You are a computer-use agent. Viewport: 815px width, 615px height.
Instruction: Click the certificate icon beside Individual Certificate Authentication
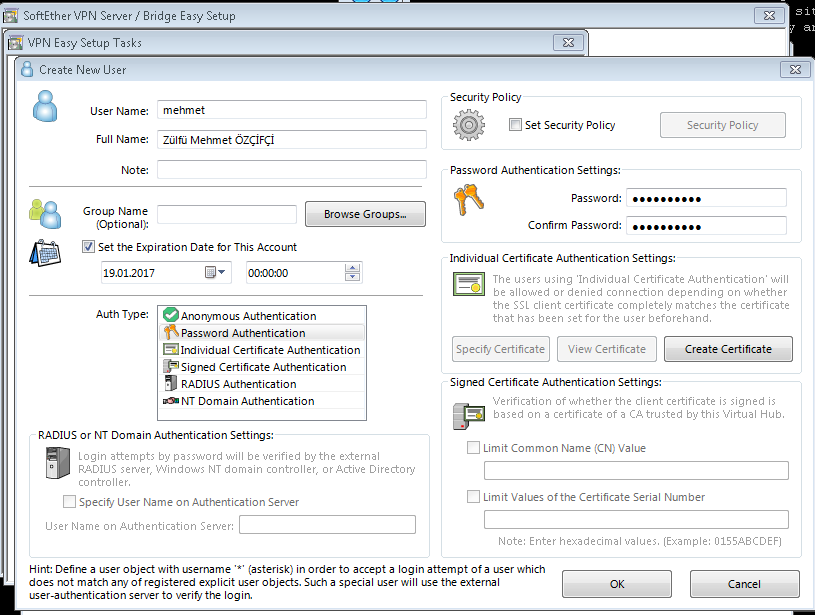coord(170,349)
